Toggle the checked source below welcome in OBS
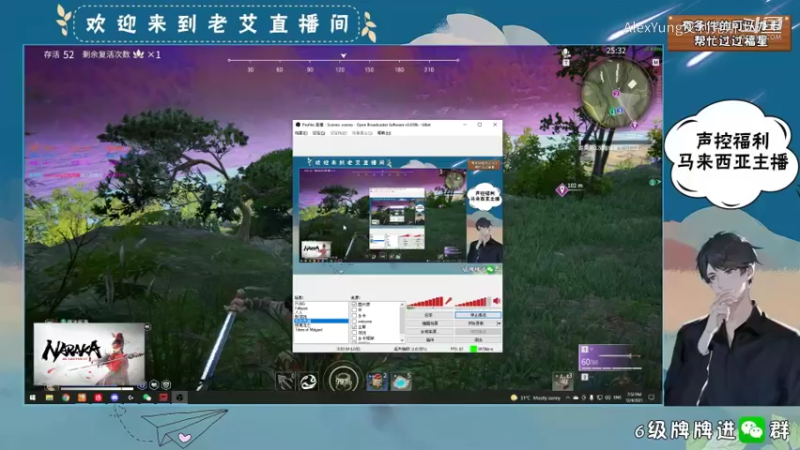This screenshot has width=800, height=450. coord(354,327)
